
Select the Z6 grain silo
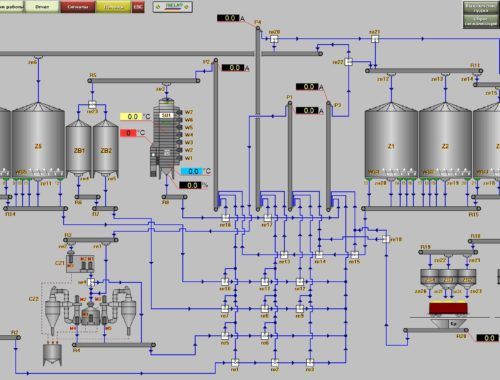coord(38,140)
